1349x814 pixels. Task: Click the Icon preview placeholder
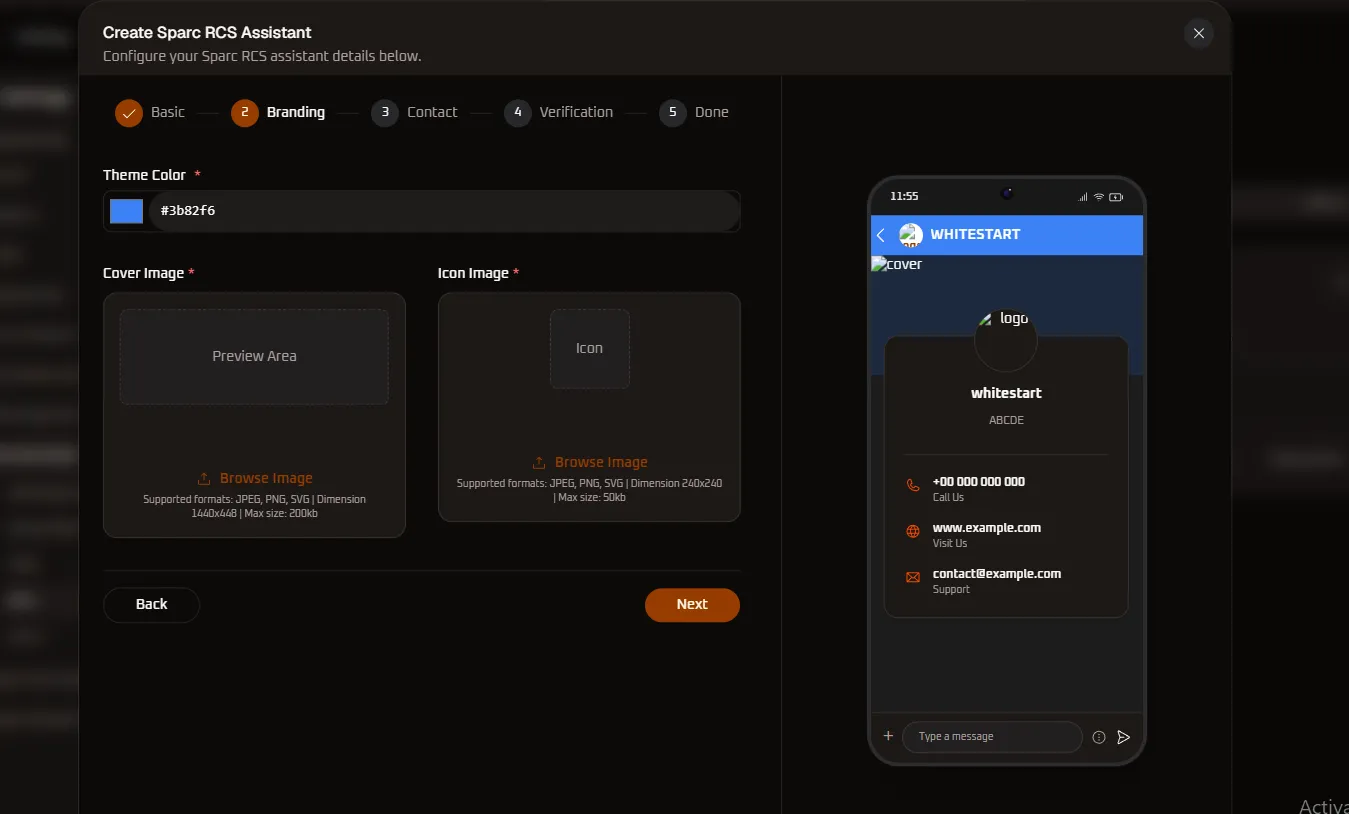point(590,348)
